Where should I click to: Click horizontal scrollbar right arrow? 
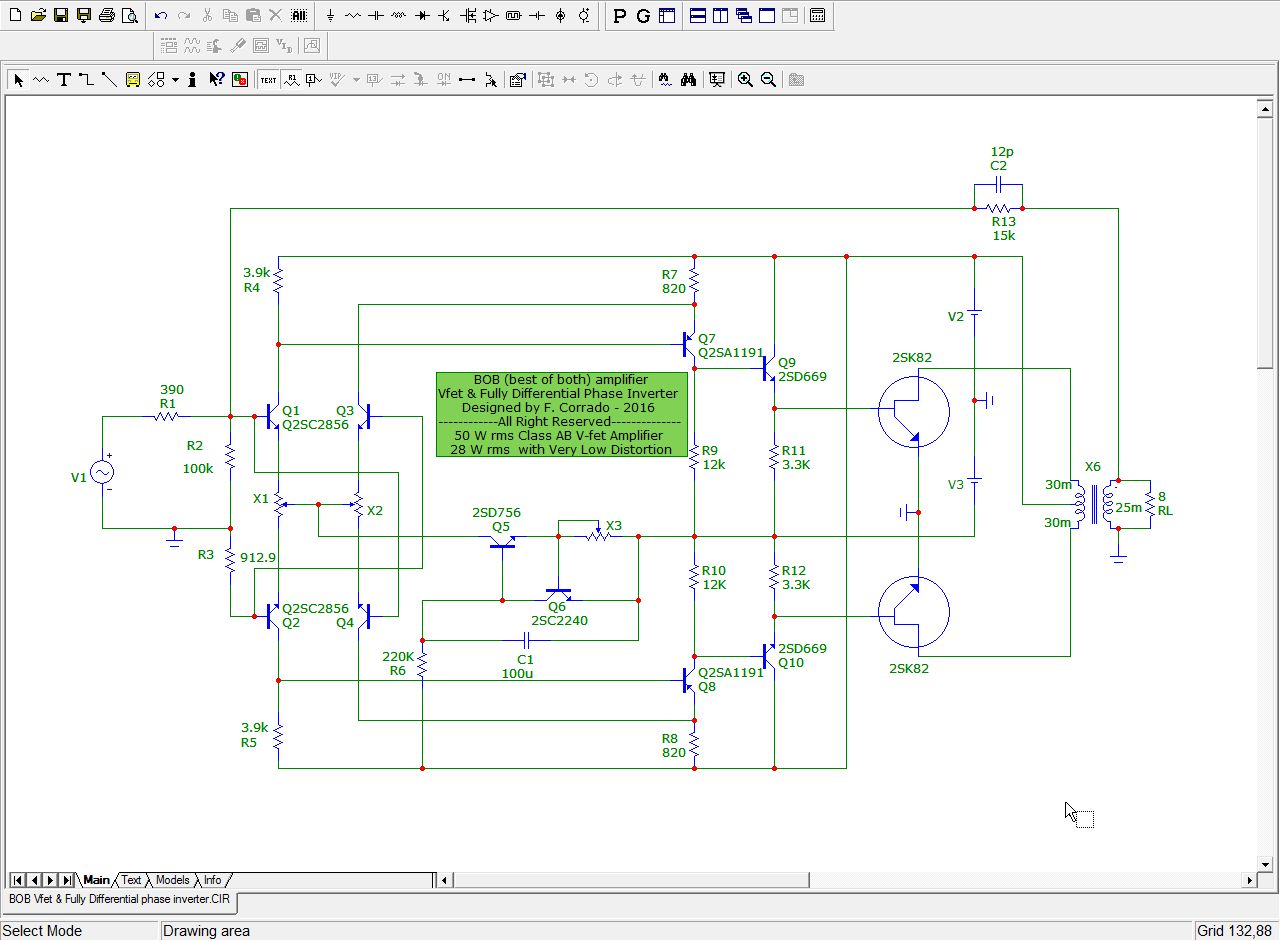click(1249, 880)
